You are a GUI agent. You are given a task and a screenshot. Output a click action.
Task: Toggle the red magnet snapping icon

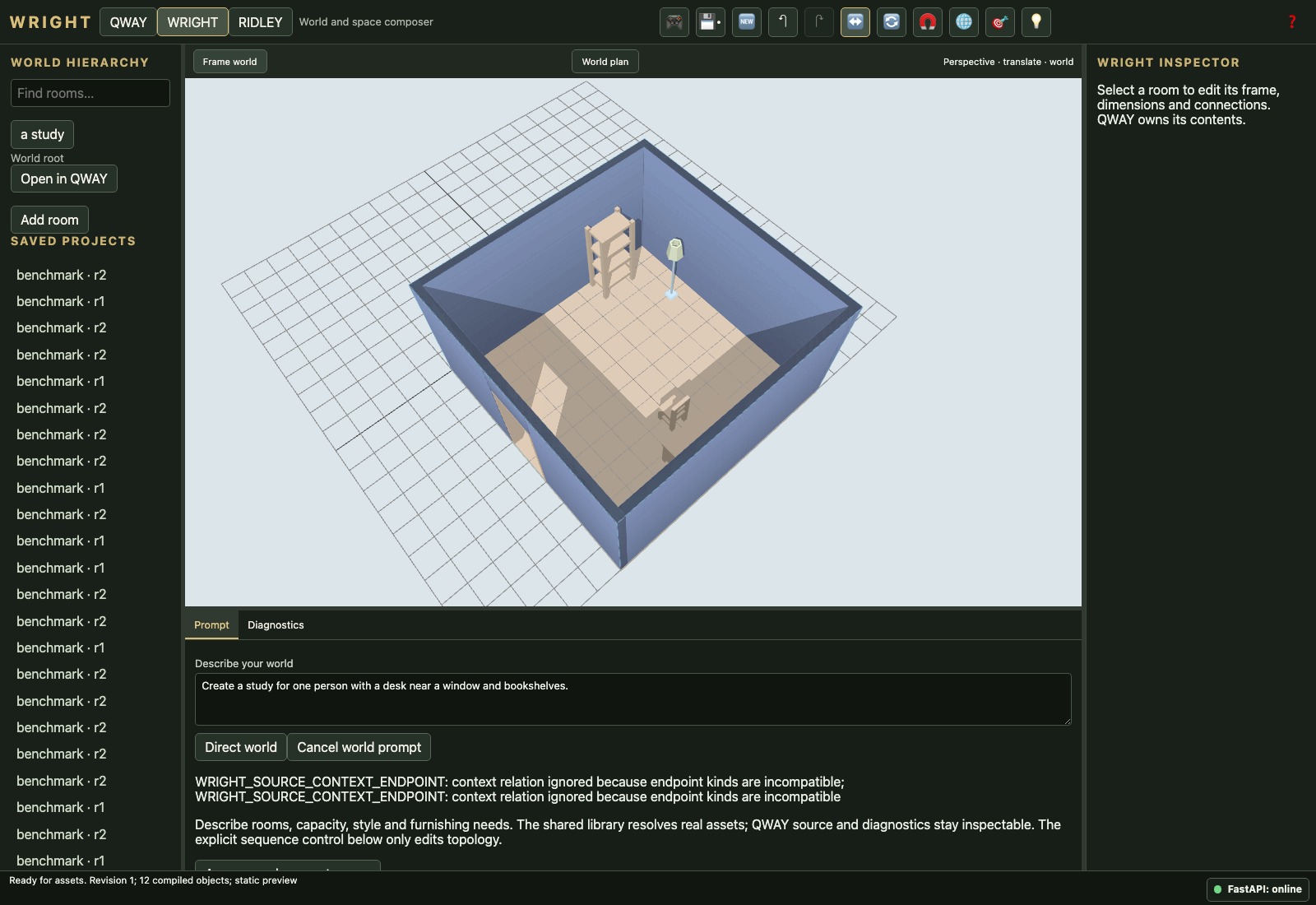(928, 22)
